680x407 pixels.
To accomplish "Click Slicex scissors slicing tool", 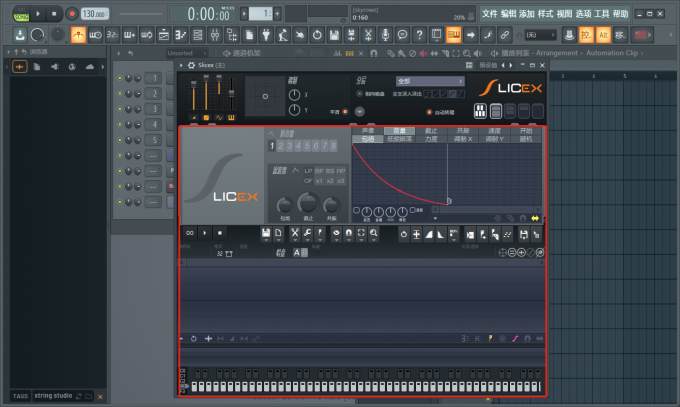I will 294,233.
